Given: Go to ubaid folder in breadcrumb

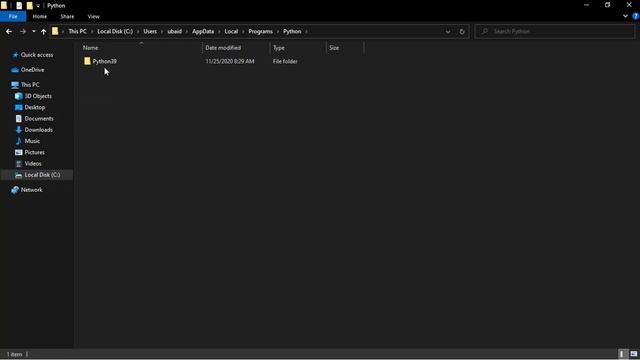Looking at the screenshot, I should (x=174, y=31).
